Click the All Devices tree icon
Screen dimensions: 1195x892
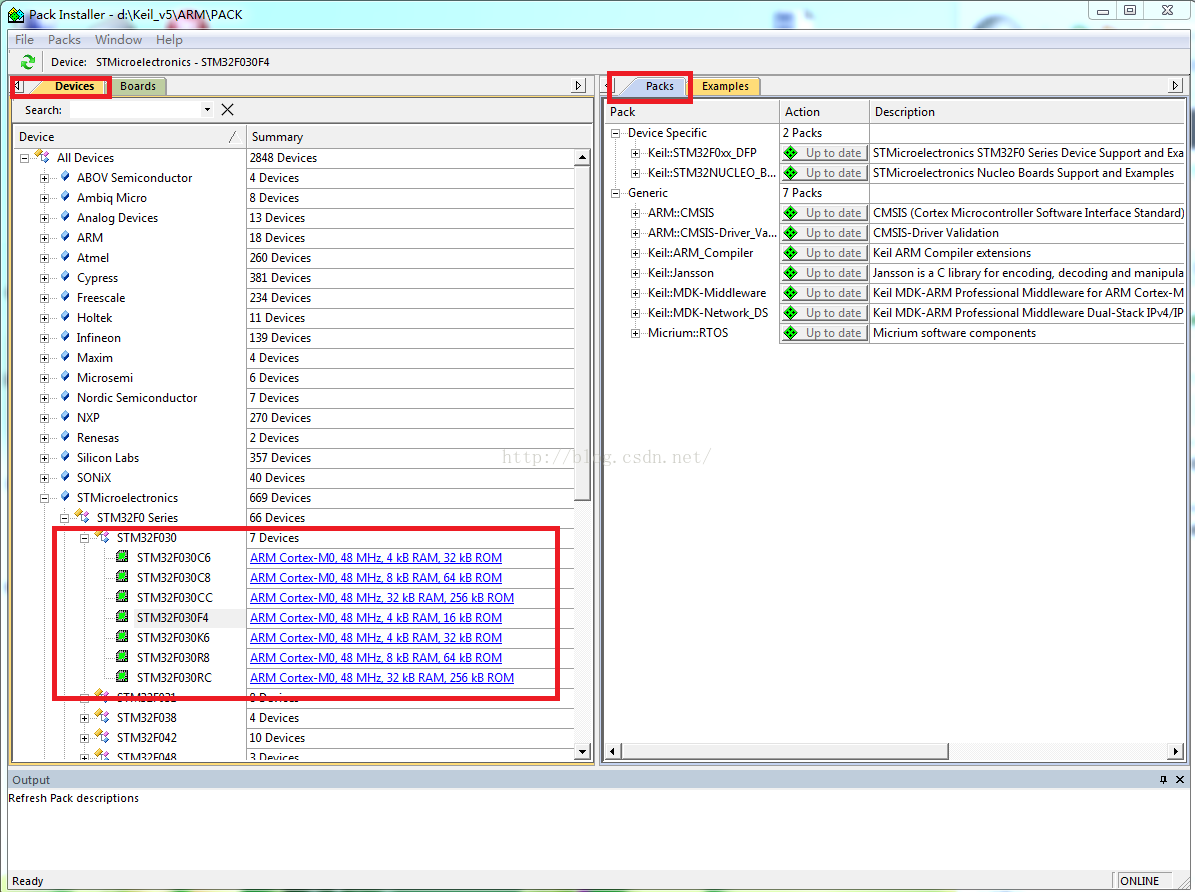click(43, 156)
